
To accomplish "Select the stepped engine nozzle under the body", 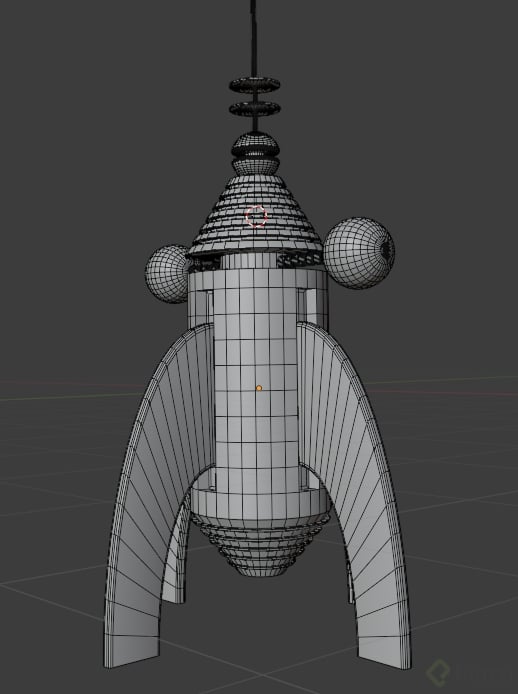I will pyautogui.click(x=259, y=547).
